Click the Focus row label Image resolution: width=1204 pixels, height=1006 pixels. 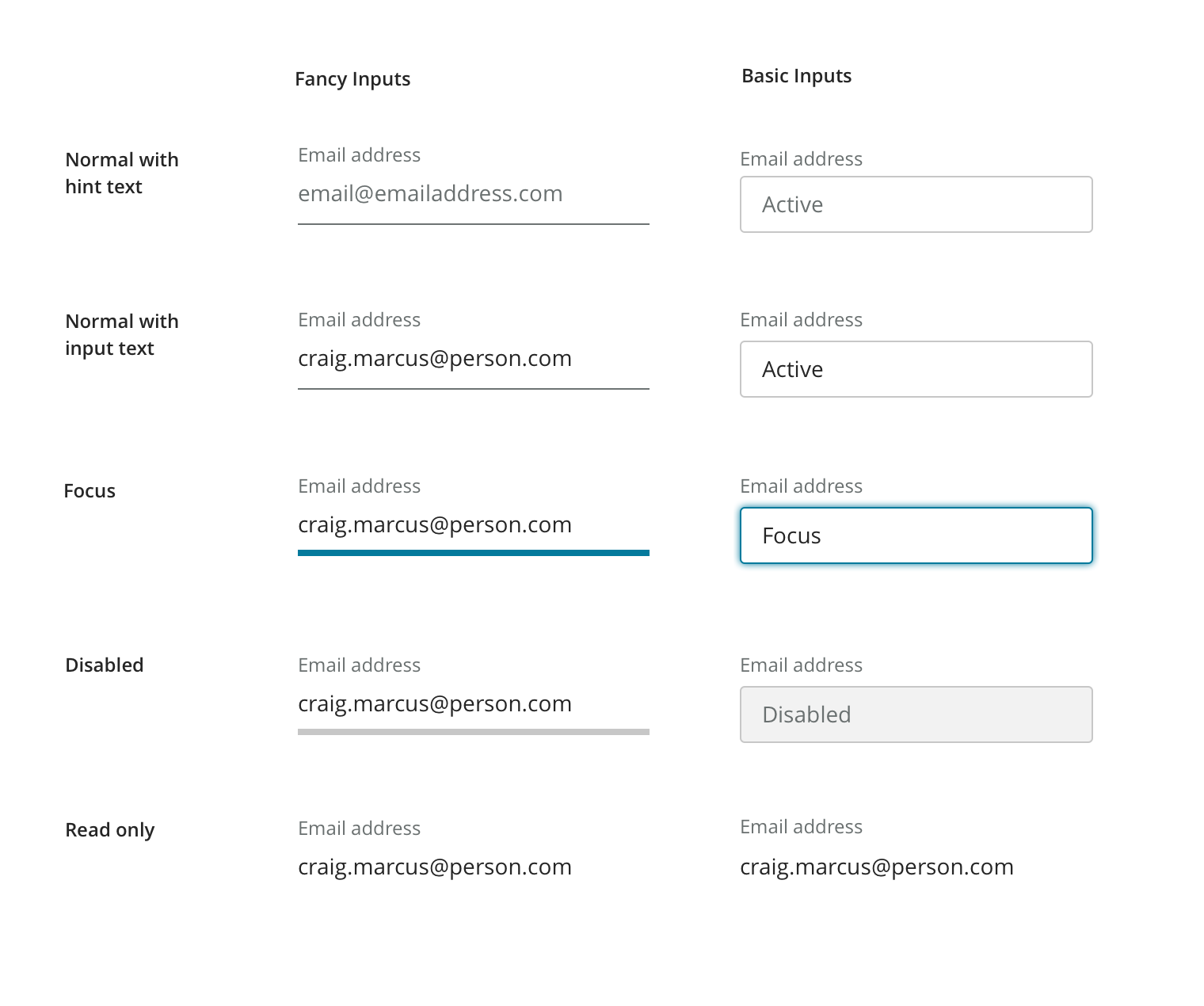[90, 491]
